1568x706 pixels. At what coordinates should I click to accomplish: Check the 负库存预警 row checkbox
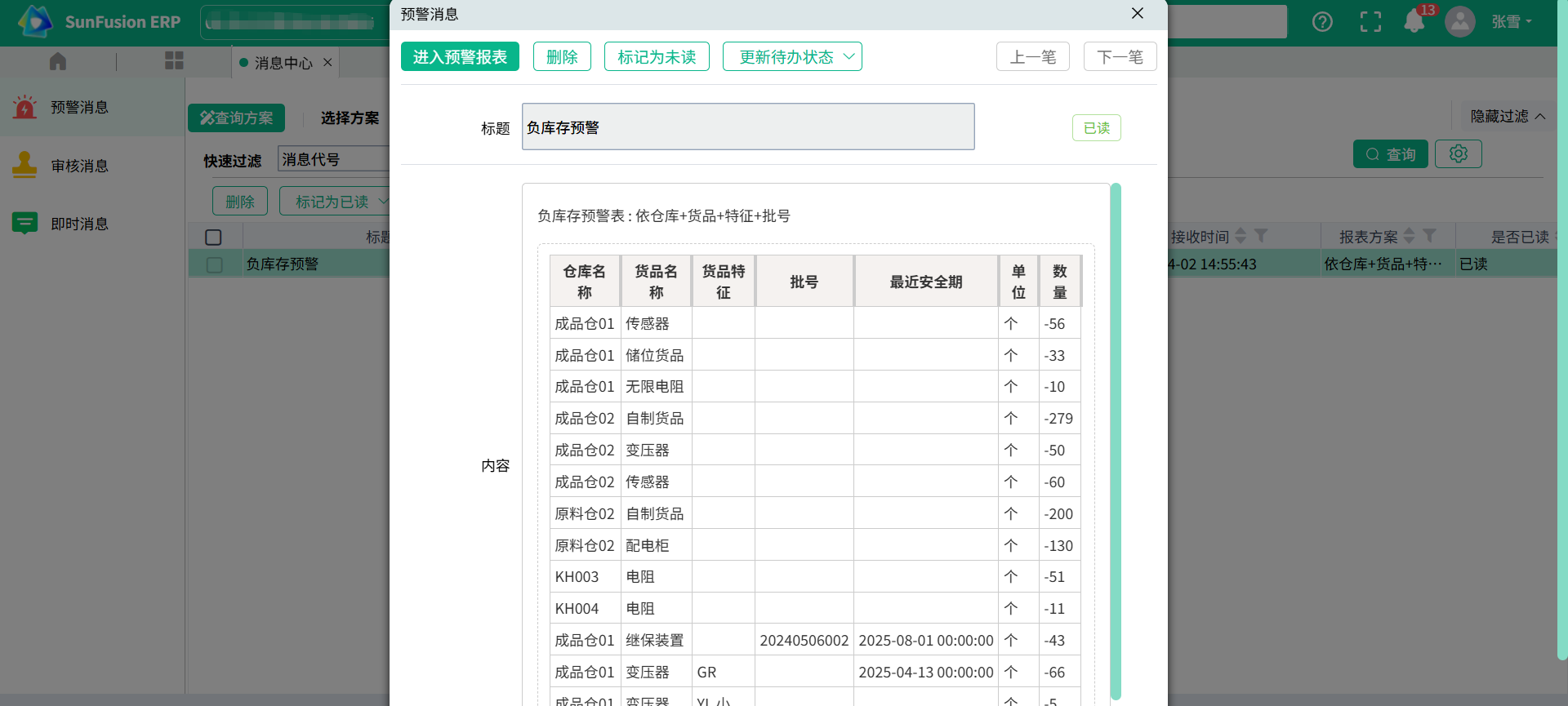coord(215,264)
